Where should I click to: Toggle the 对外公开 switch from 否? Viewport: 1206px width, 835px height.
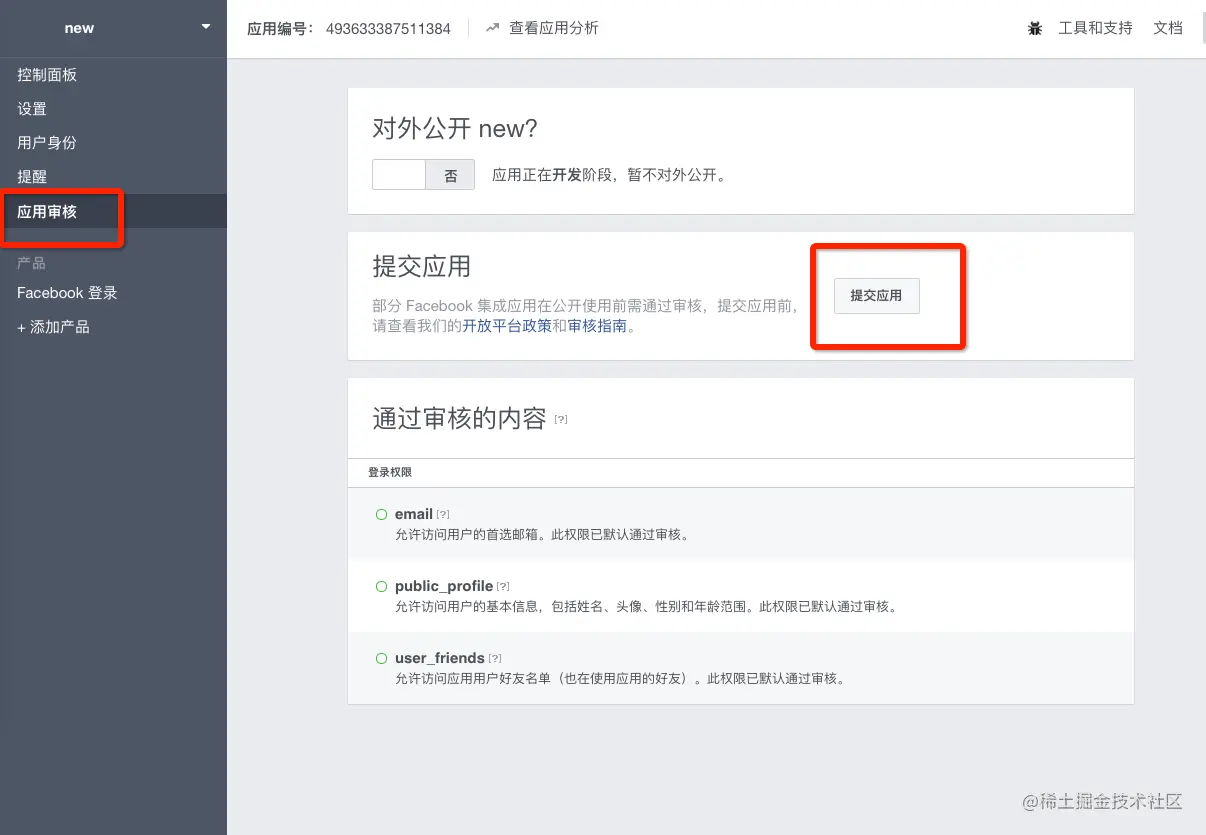423,175
